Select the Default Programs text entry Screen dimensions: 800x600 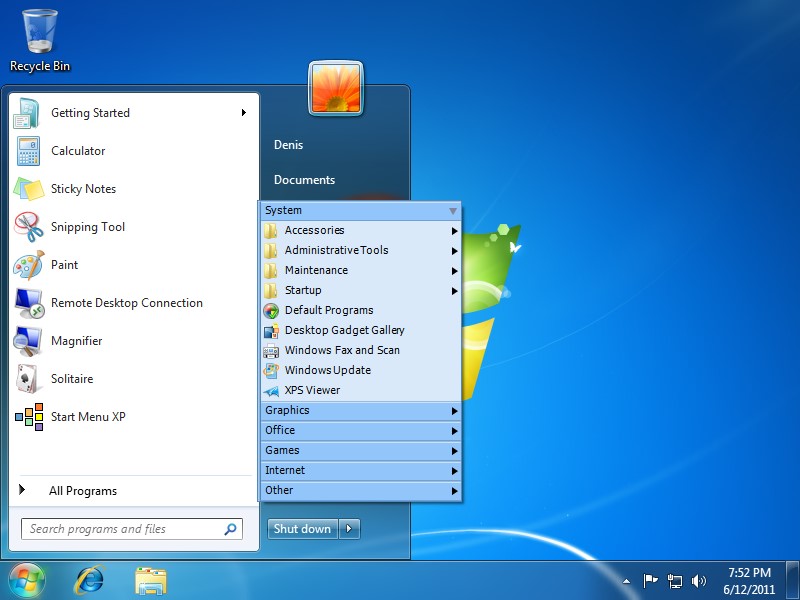[x=329, y=310]
